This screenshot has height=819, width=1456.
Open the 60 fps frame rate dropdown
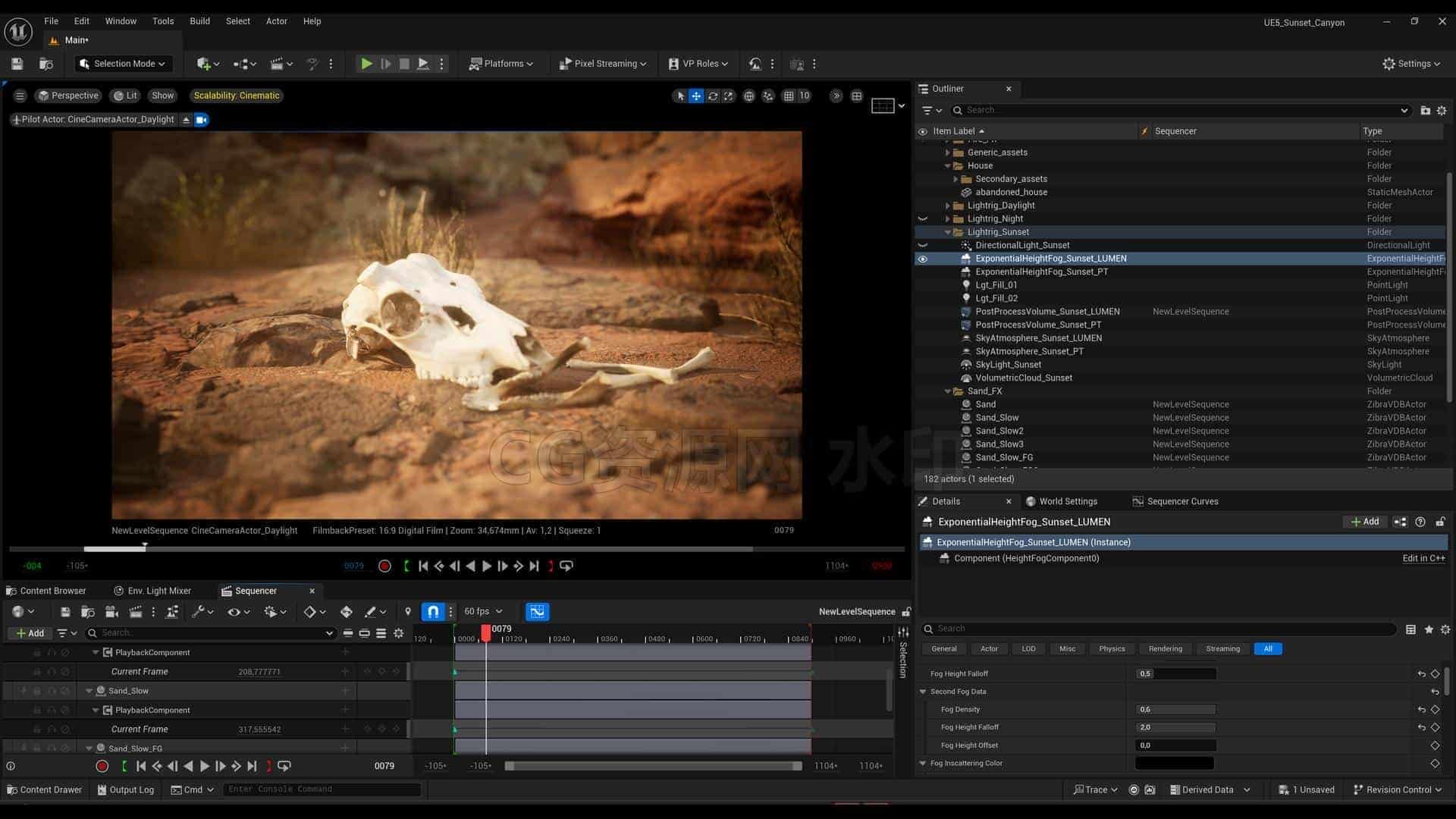[x=483, y=612]
